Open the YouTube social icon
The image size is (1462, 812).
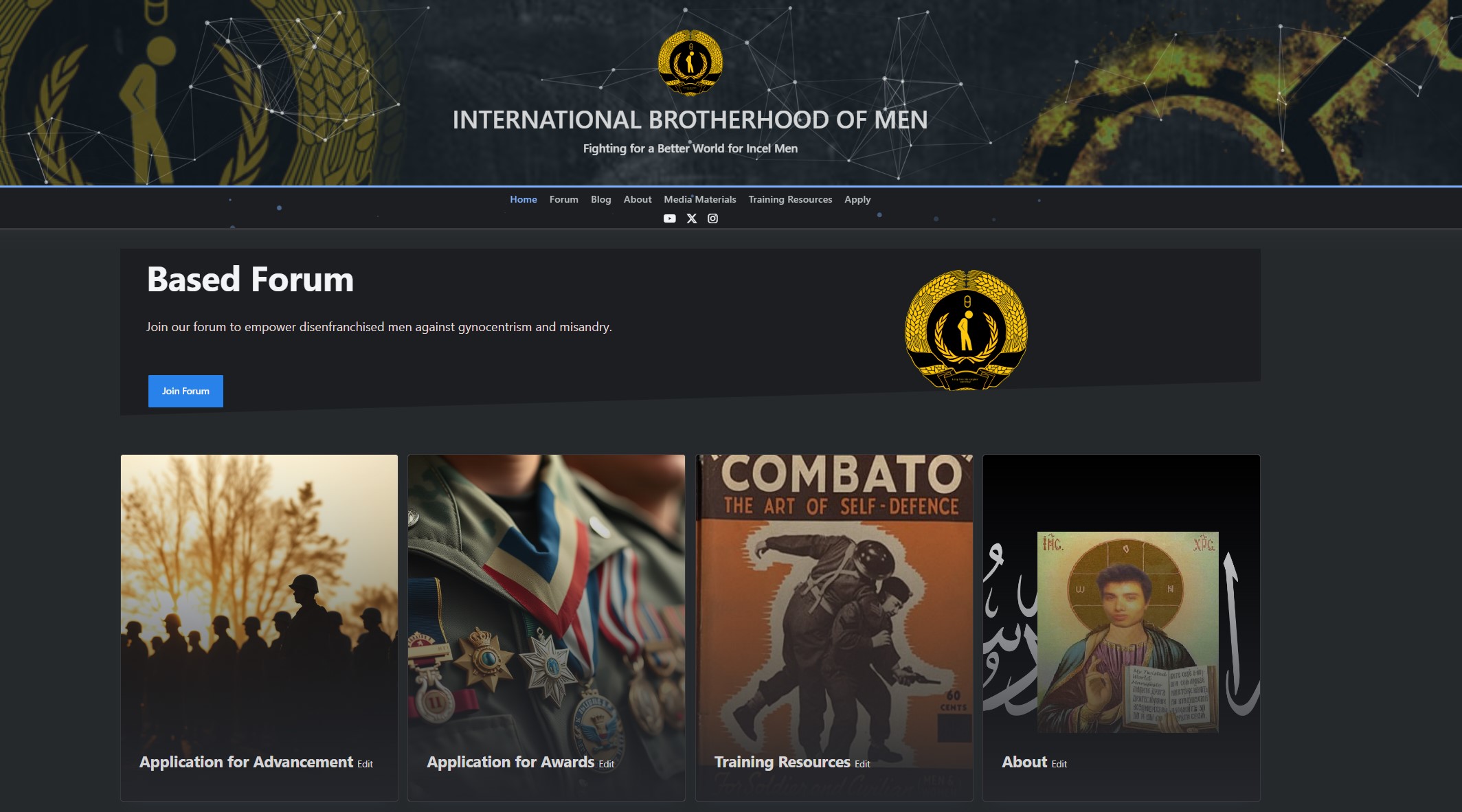coord(669,218)
